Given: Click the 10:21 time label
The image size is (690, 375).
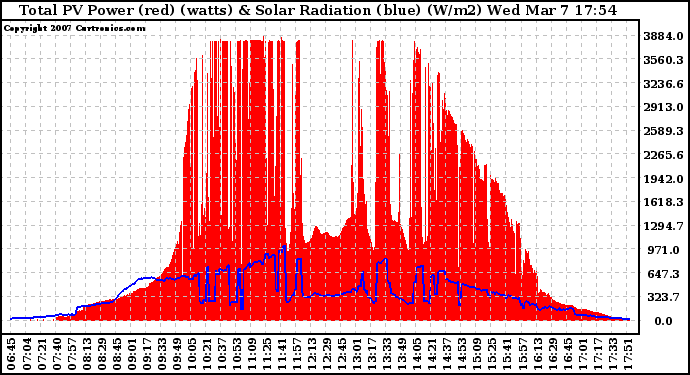Looking at the screenshot, I should tap(206, 354).
